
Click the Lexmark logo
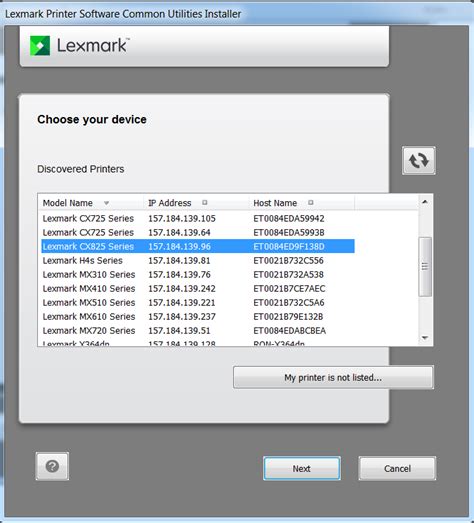tap(79, 45)
